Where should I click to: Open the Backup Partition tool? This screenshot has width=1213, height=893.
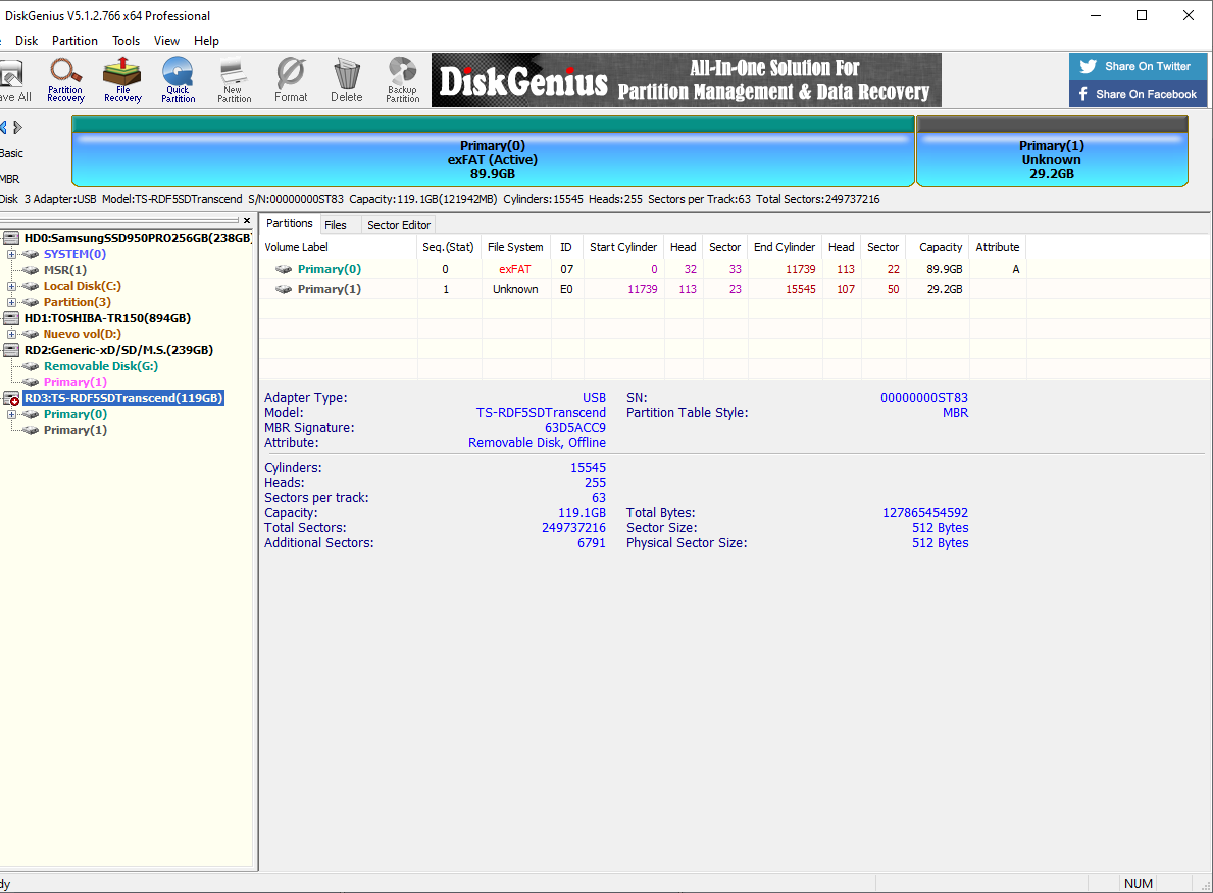(x=402, y=79)
